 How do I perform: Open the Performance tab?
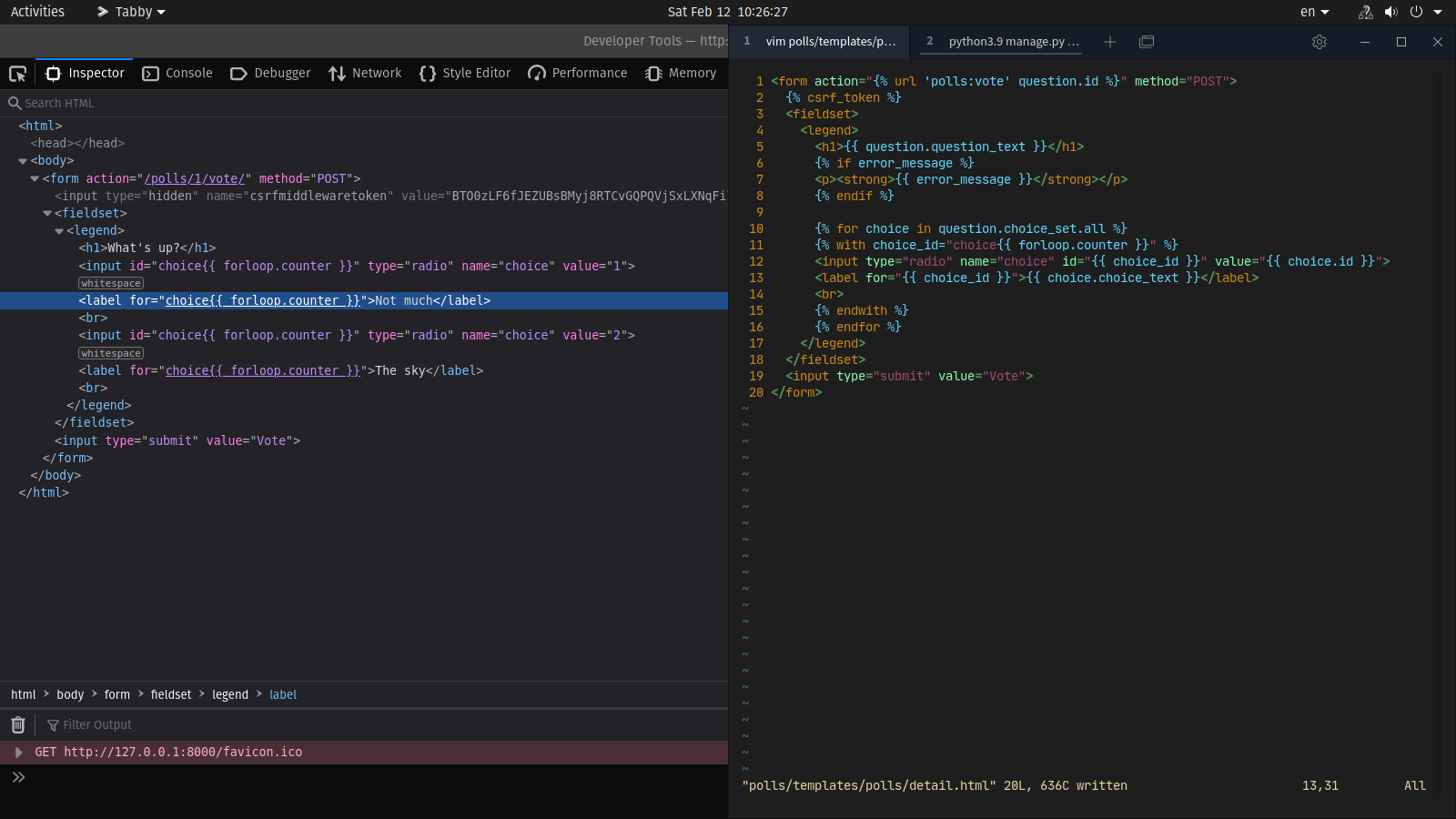tap(577, 73)
